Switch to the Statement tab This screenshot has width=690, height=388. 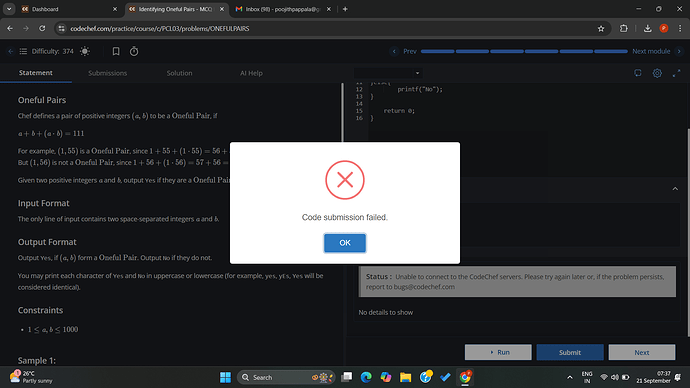tap(36, 73)
